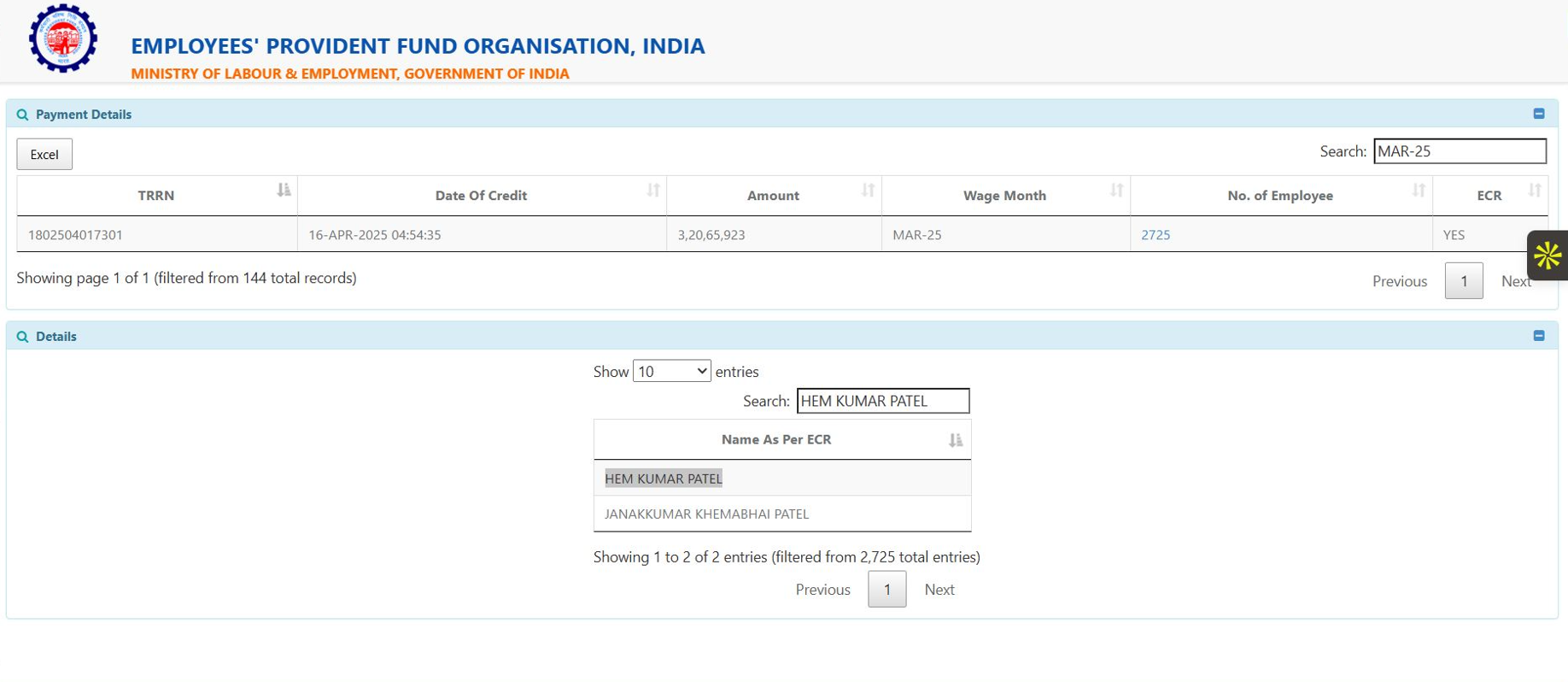Click the Excel export button
1568x682 pixels.
(x=44, y=155)
